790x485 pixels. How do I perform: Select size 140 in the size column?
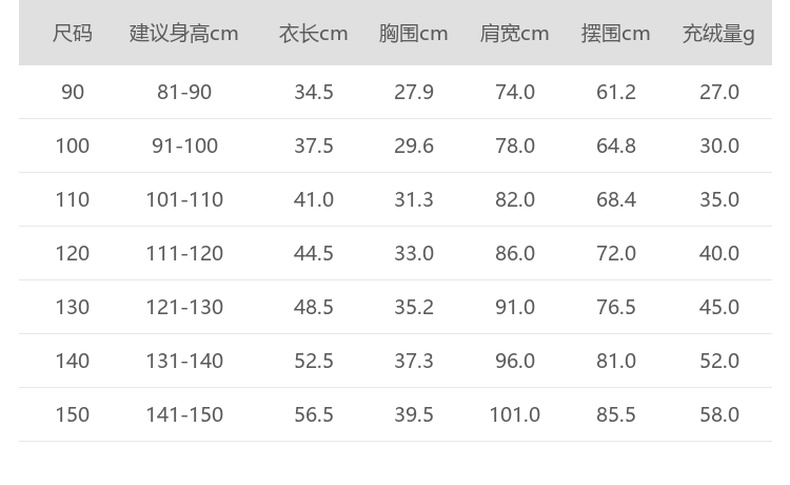[72, 361]
